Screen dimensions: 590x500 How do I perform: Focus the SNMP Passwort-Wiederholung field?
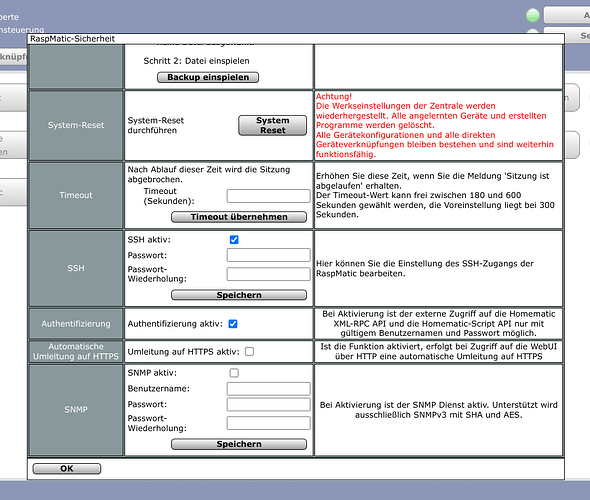tap(268, 423)
